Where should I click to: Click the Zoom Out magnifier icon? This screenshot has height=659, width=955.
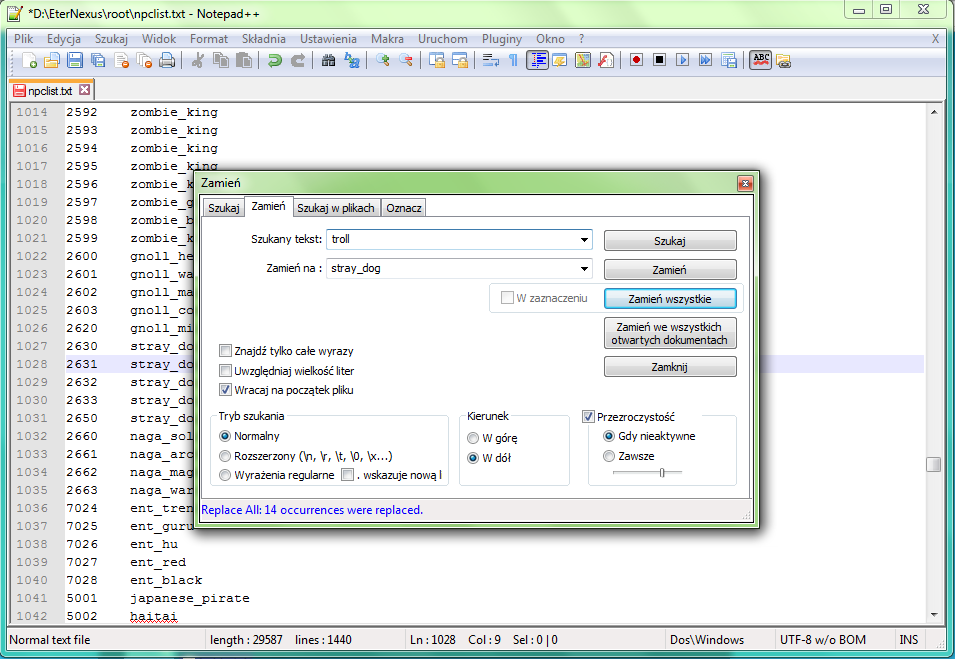(x=406, y=60)
